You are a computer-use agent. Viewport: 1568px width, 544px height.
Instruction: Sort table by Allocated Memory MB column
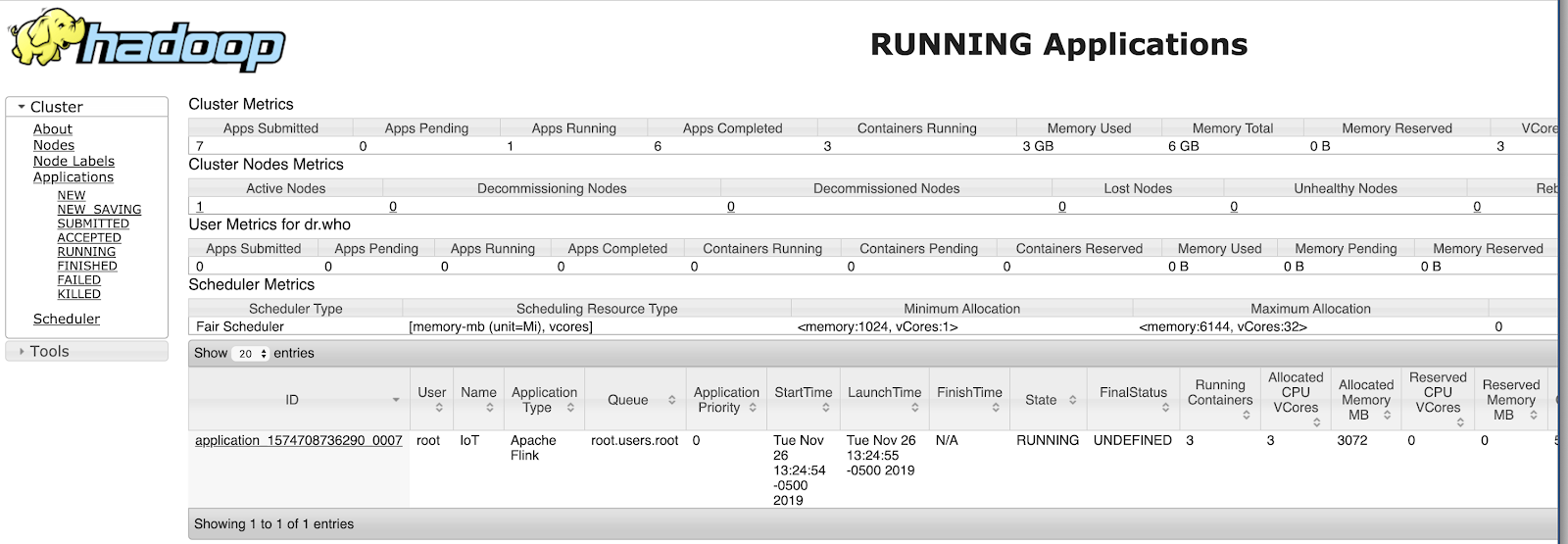click(1366, 399)
